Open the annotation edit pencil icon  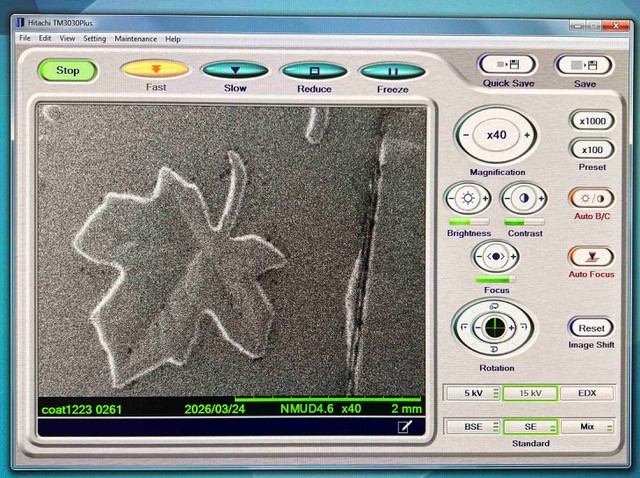click(405, 427)
